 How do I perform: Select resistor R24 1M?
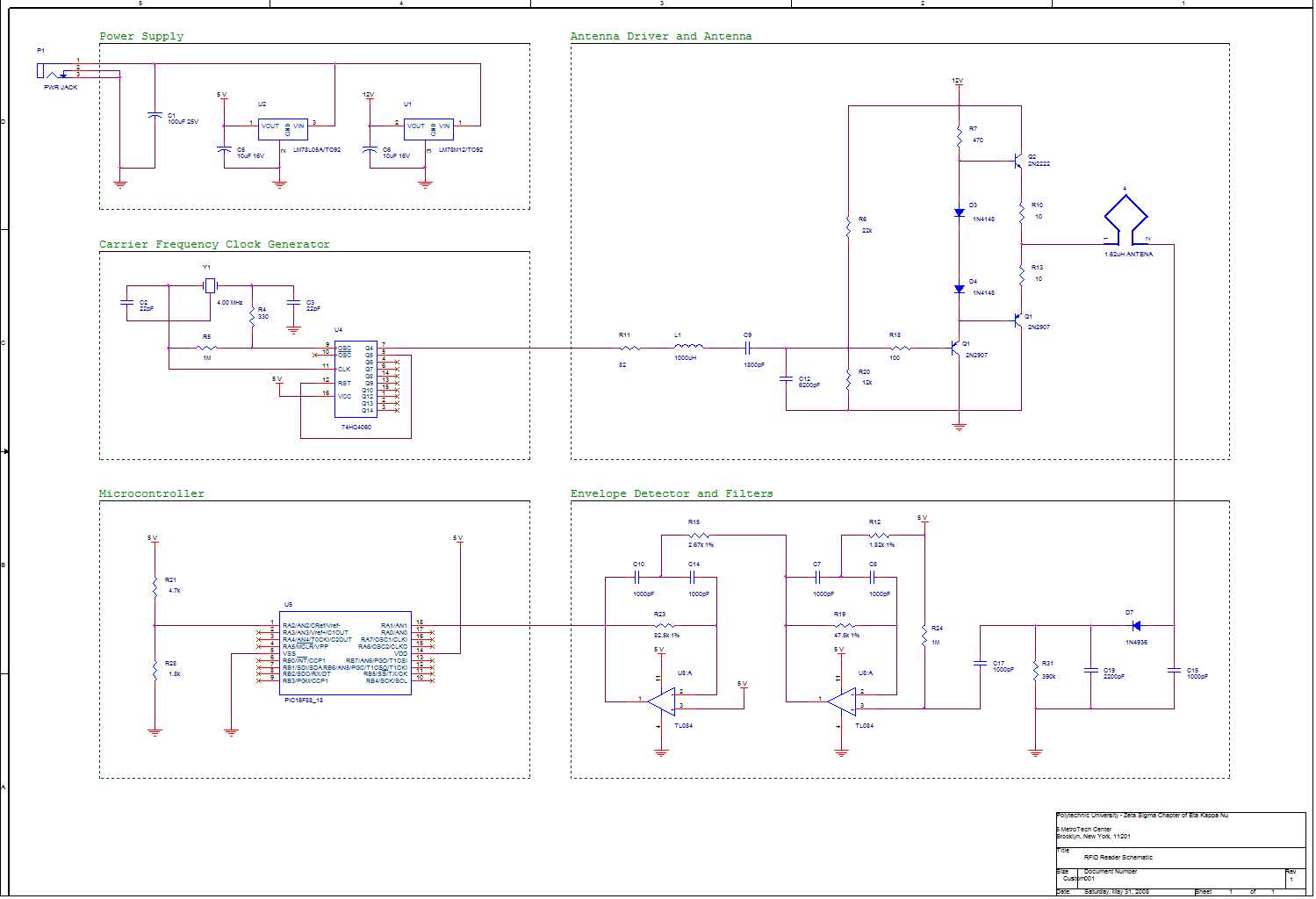click(924, 635)
